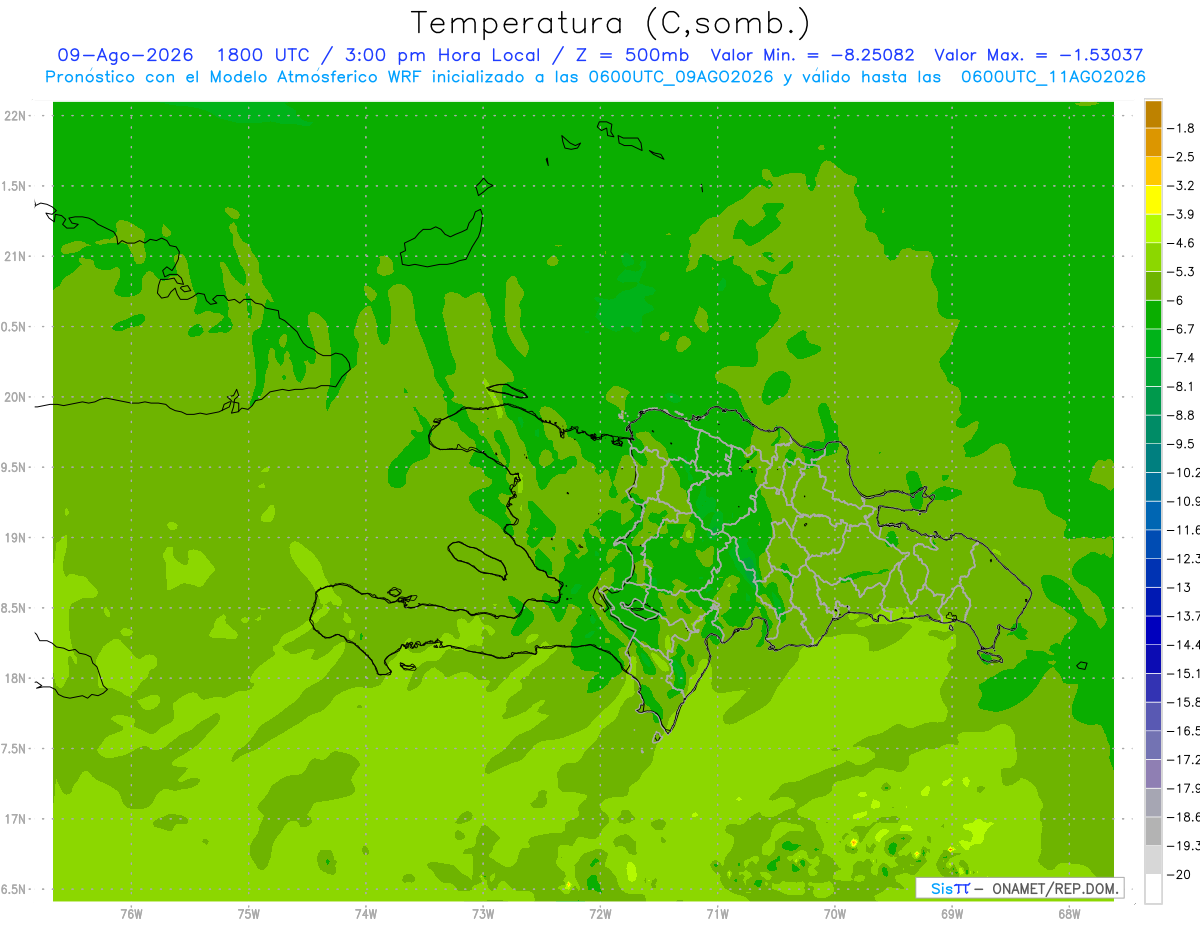Click the end time "0600UTC_11AGO2026"
The image size is (1200, 927).
click(x=1053, y=77)
